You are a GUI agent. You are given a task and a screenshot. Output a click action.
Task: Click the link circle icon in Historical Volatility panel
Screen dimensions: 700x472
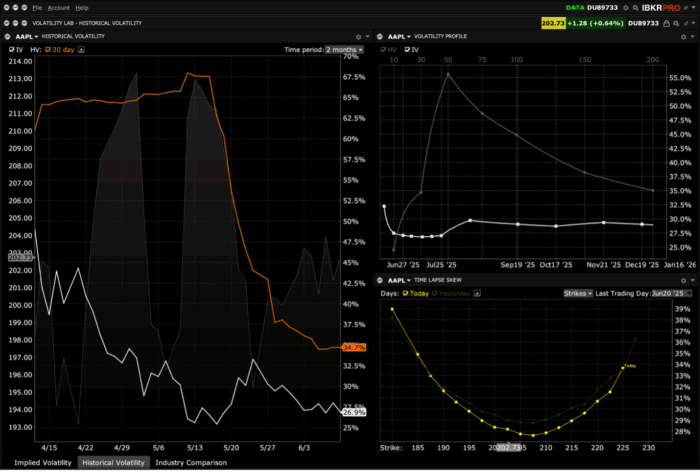(8, 37)
